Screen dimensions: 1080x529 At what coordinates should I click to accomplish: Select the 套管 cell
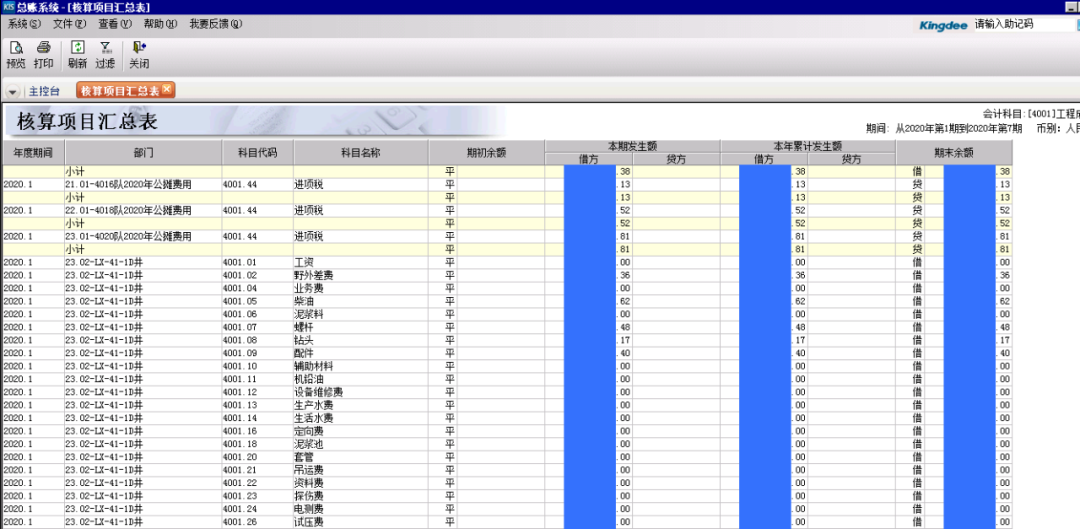pos(361,457)
